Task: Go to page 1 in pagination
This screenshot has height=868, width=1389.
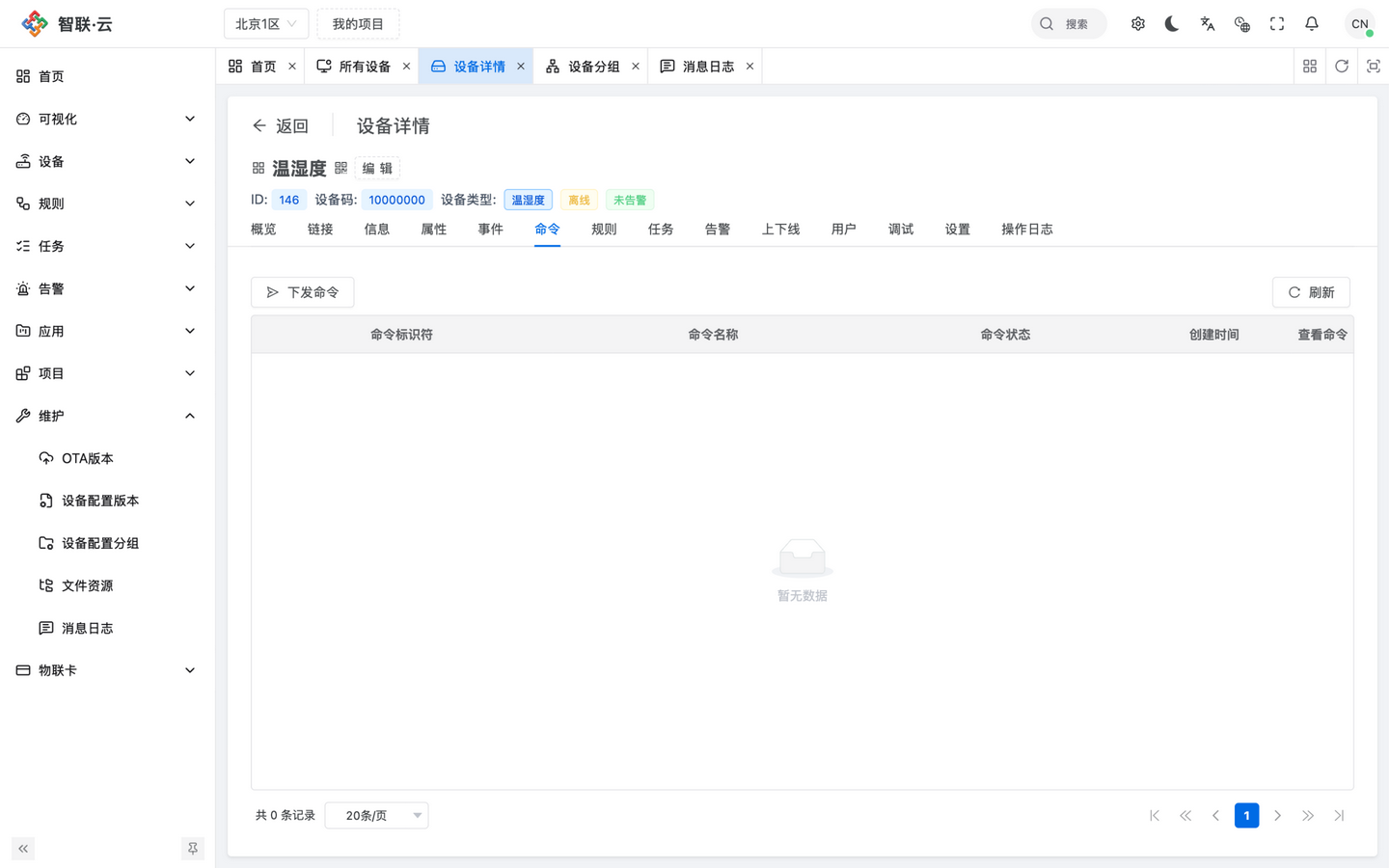Action: [x=1246, y=816]
